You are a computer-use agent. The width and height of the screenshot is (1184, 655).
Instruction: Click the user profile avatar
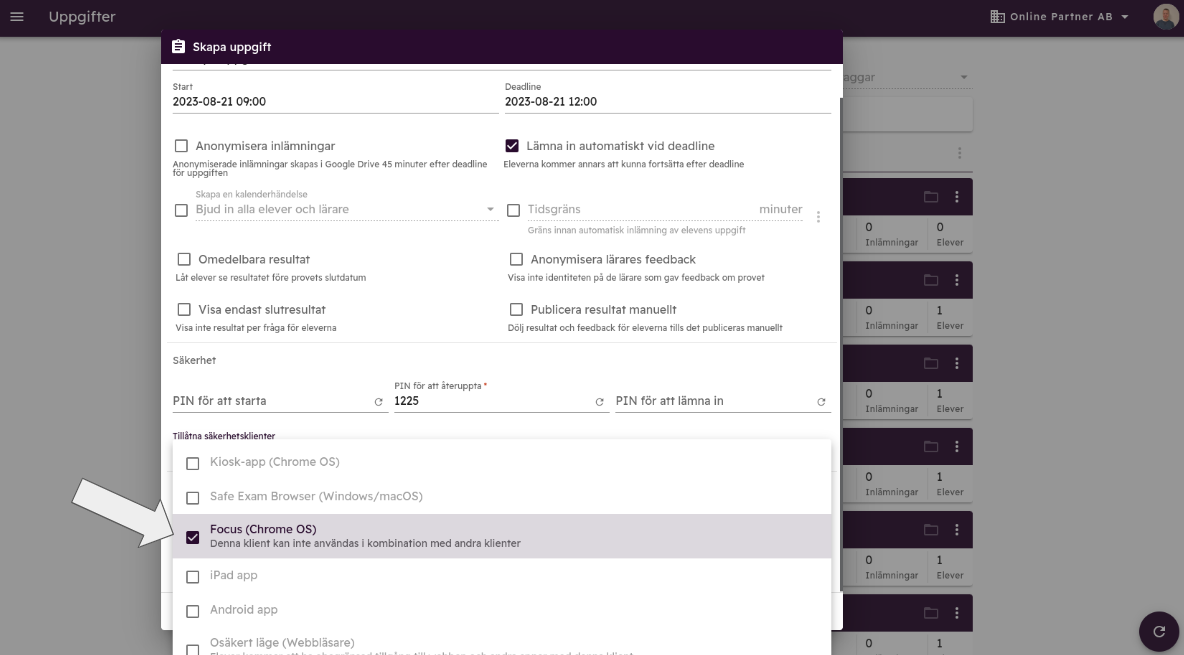tap(1165, 17)
